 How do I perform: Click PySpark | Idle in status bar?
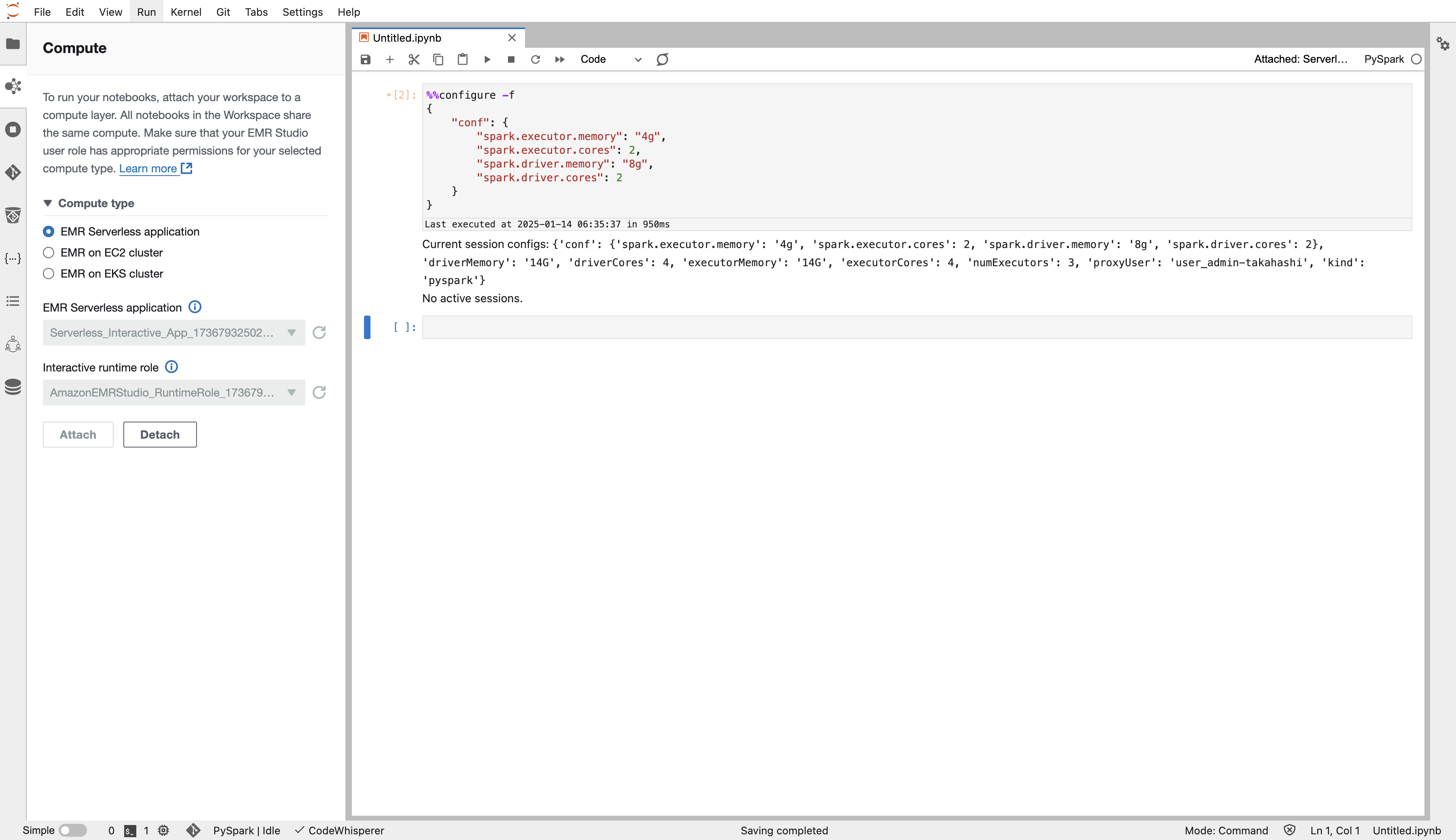point(246,831)
